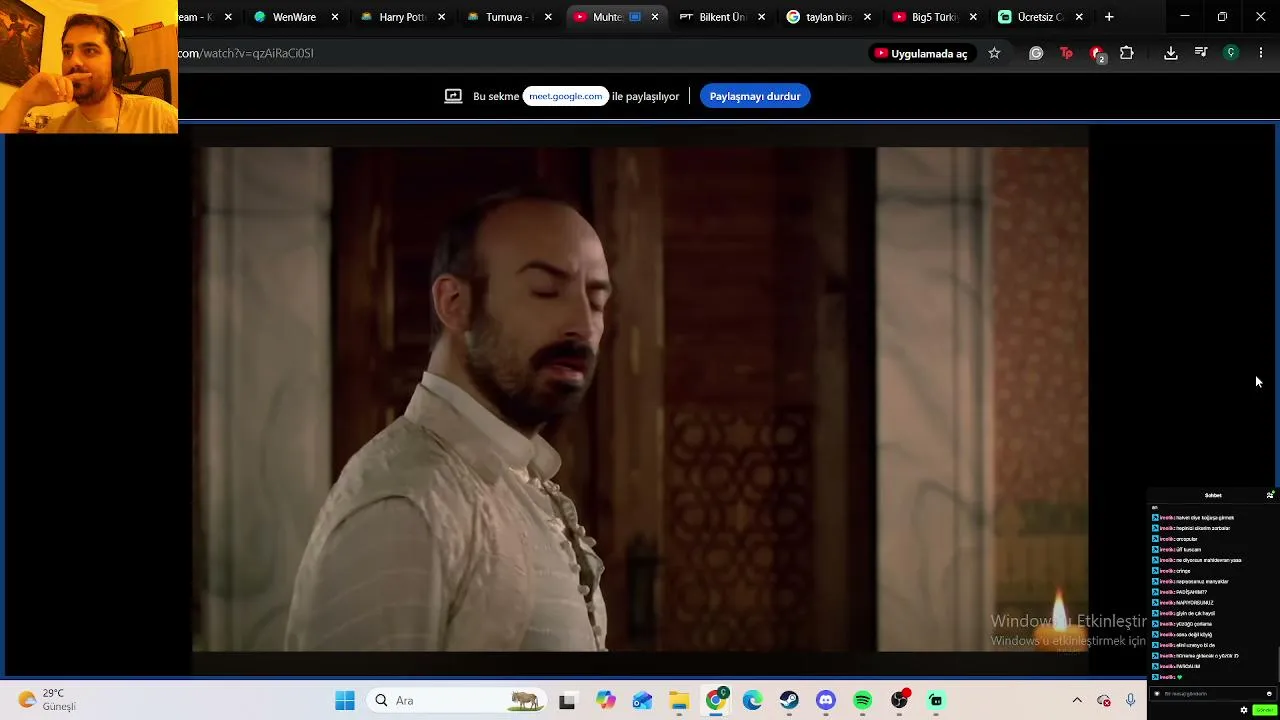The image size is (1280, 720).
Task: Click the YouTube video player
Action: (x=640, y=399)
